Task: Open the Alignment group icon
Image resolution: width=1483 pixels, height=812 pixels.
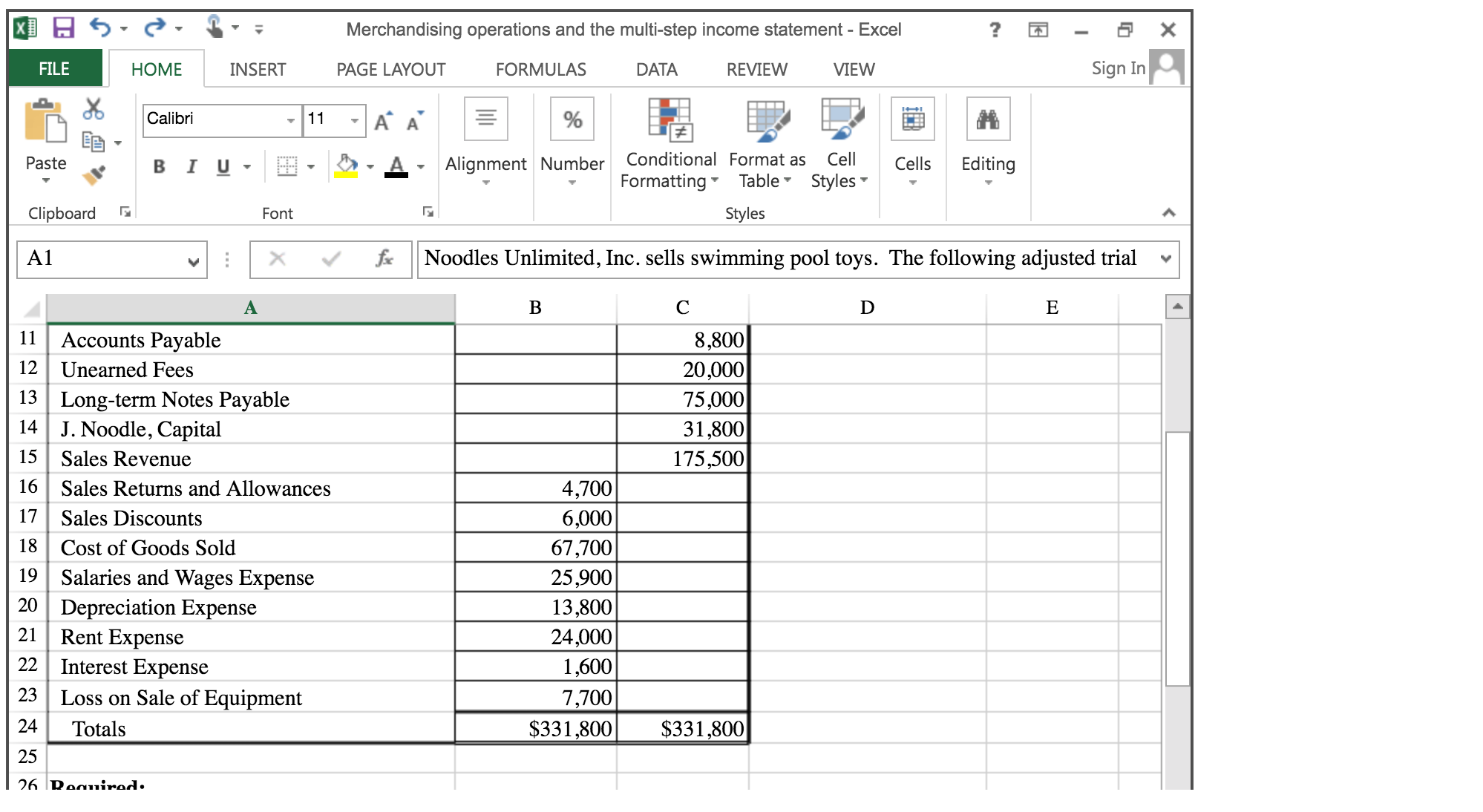Action: pyautogui.click(x=486, y=119)
